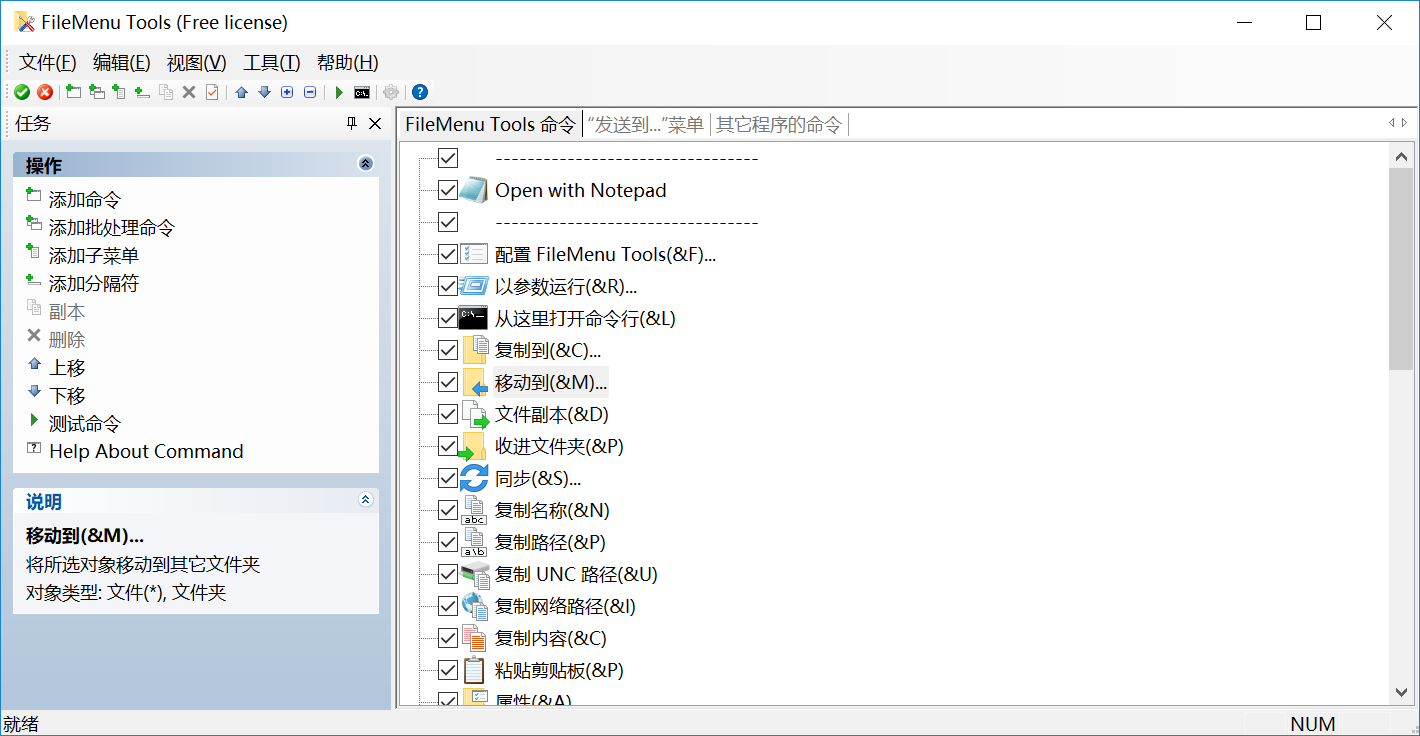
Task: Click the add separator toolbar icon
Action: [142, 92]
